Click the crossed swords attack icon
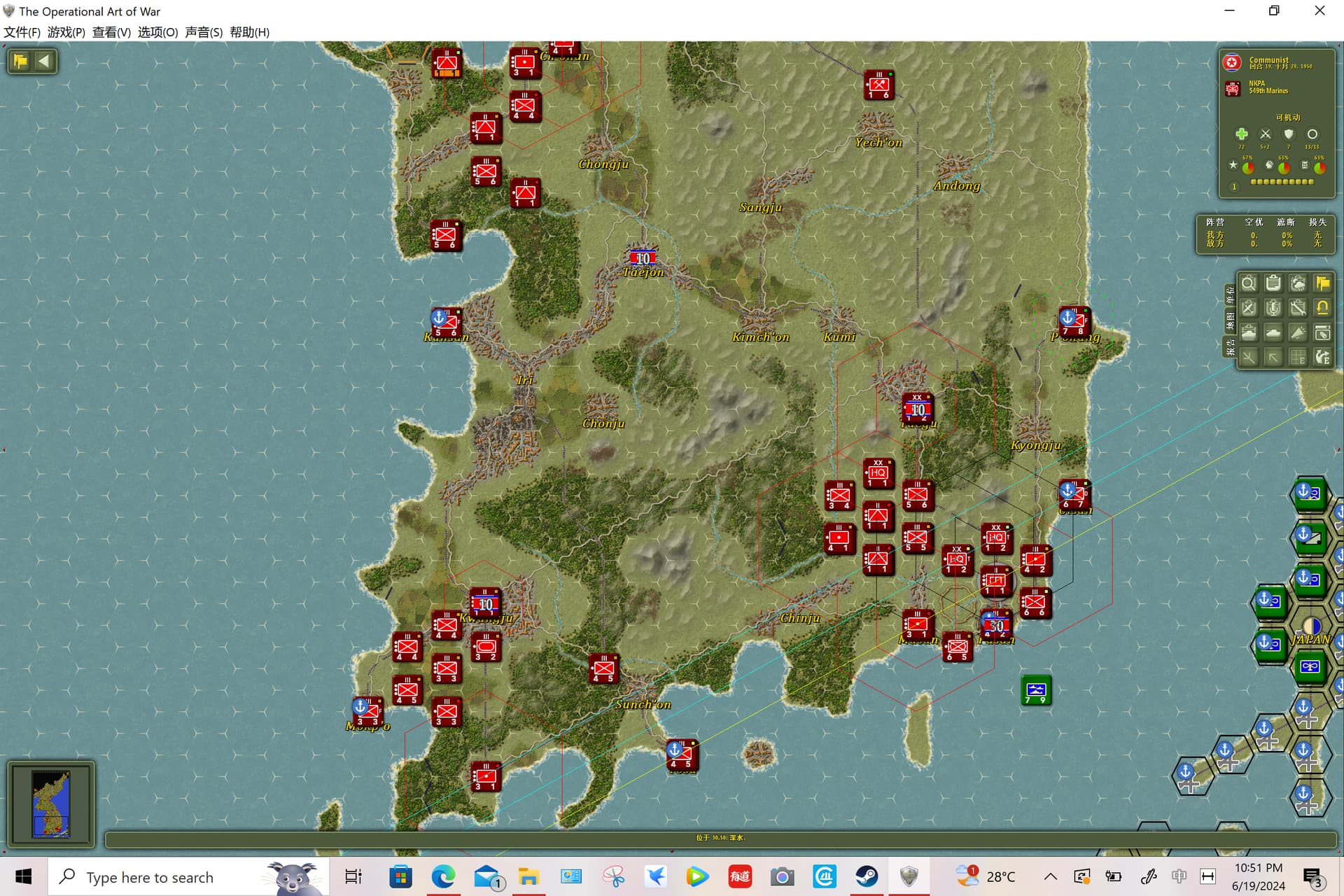 pyautogui.click(x=1265, y=134)
